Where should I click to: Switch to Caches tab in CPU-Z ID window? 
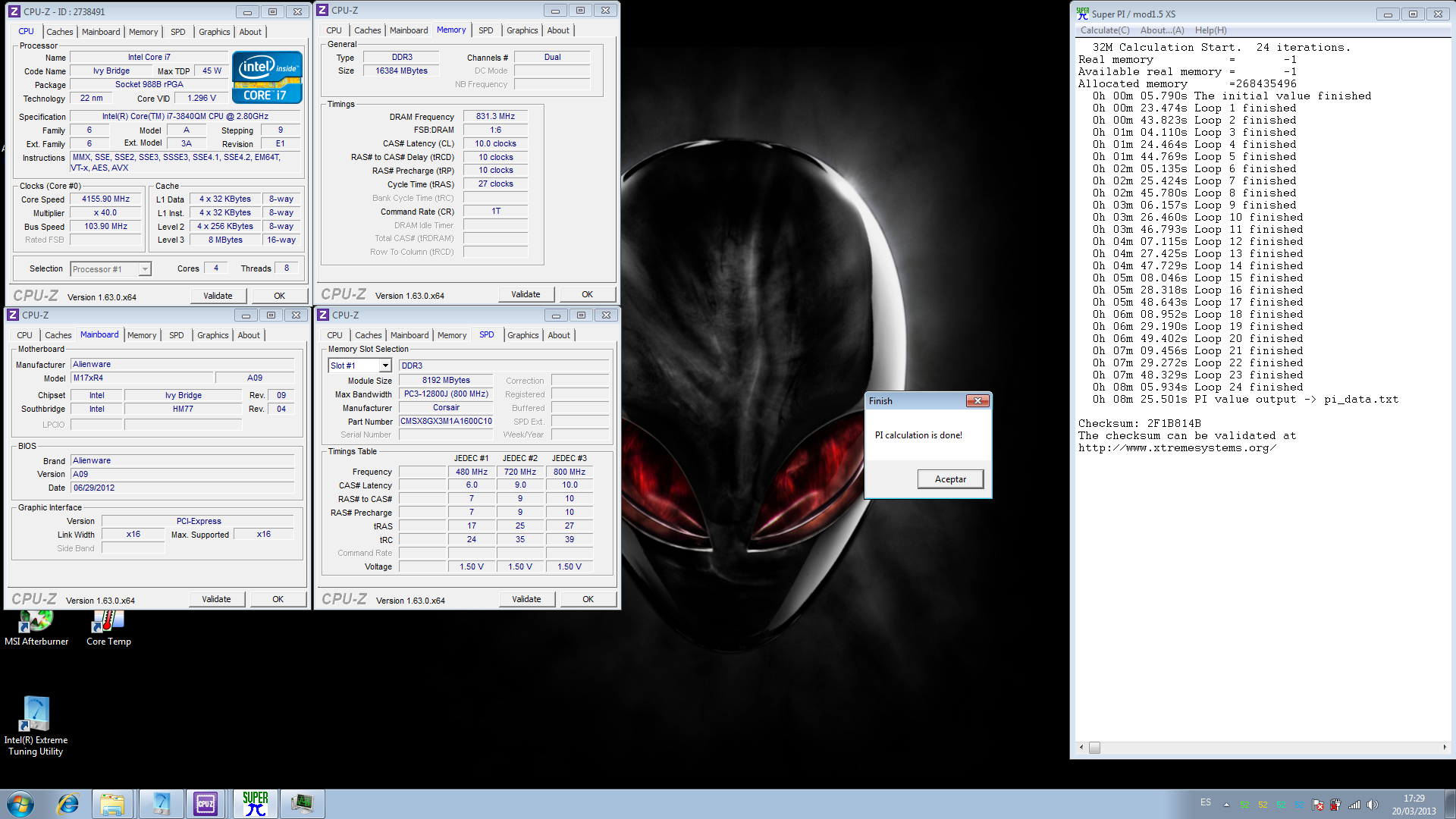pos(60,32)
